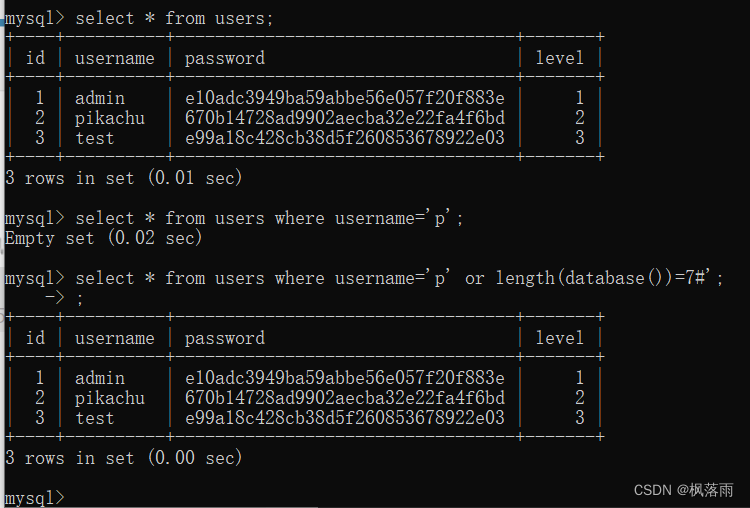Click the 'id' header in the second table
The width and height of the screenshot is (750, 508).
pyautogui.click(x=35, y=338)
